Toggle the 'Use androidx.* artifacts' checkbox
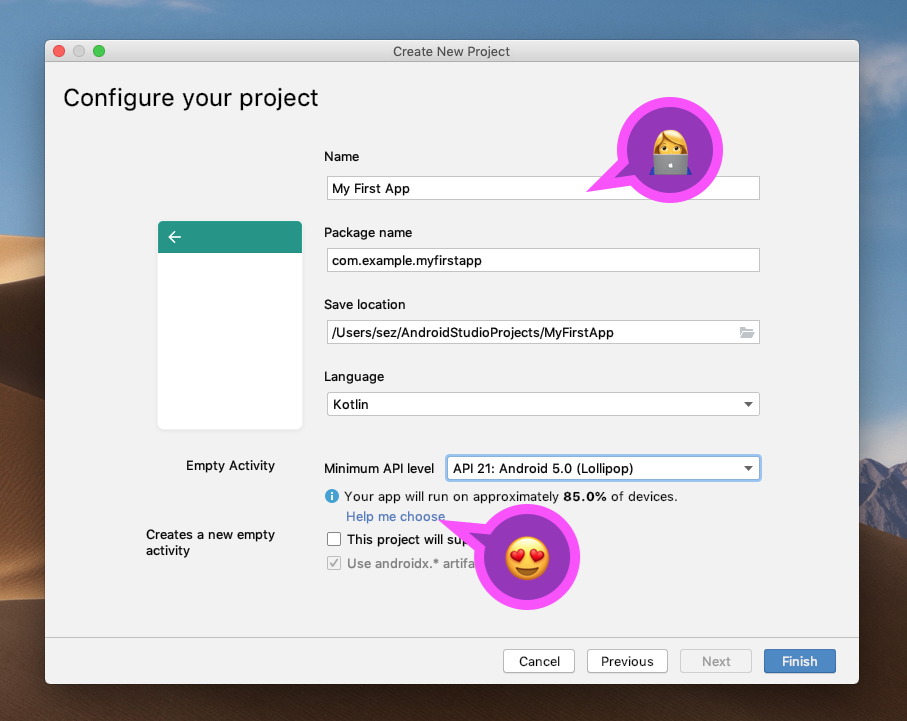The height and width of the screenshot is (721, 907). point(334,563)
